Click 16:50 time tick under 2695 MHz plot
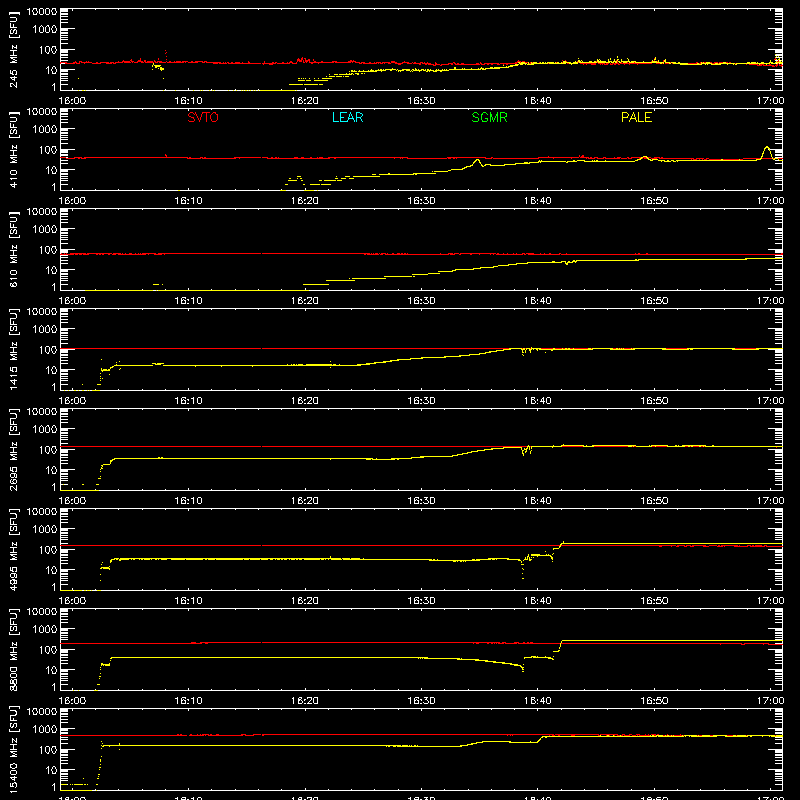This screenshot has width=800, height=800. [x=654, y=501]
